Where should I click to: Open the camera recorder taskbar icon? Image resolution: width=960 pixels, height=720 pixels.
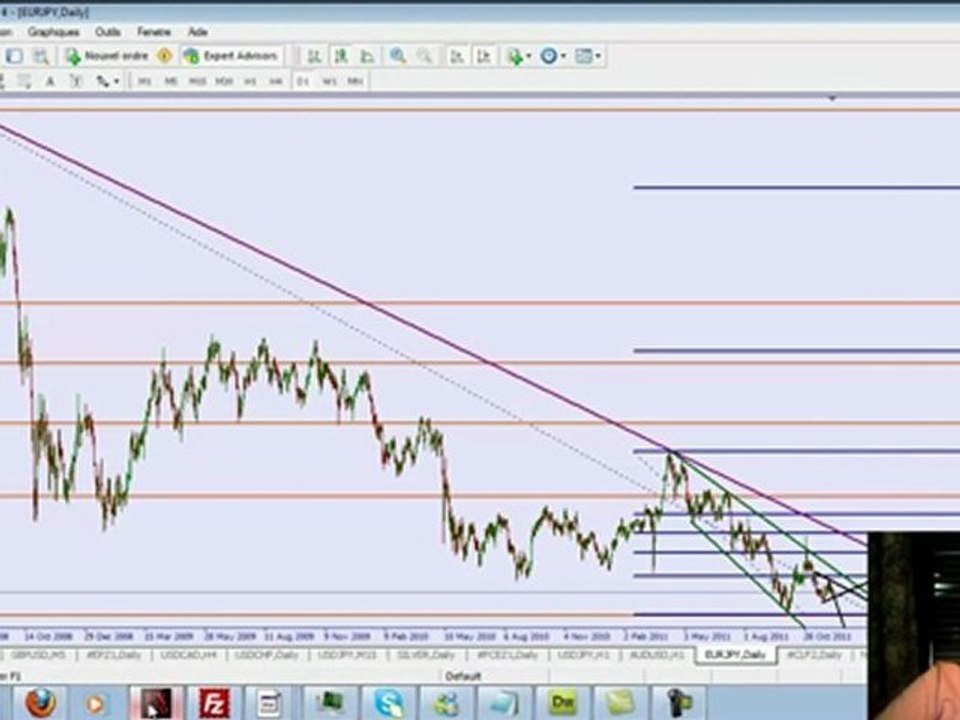678,703
